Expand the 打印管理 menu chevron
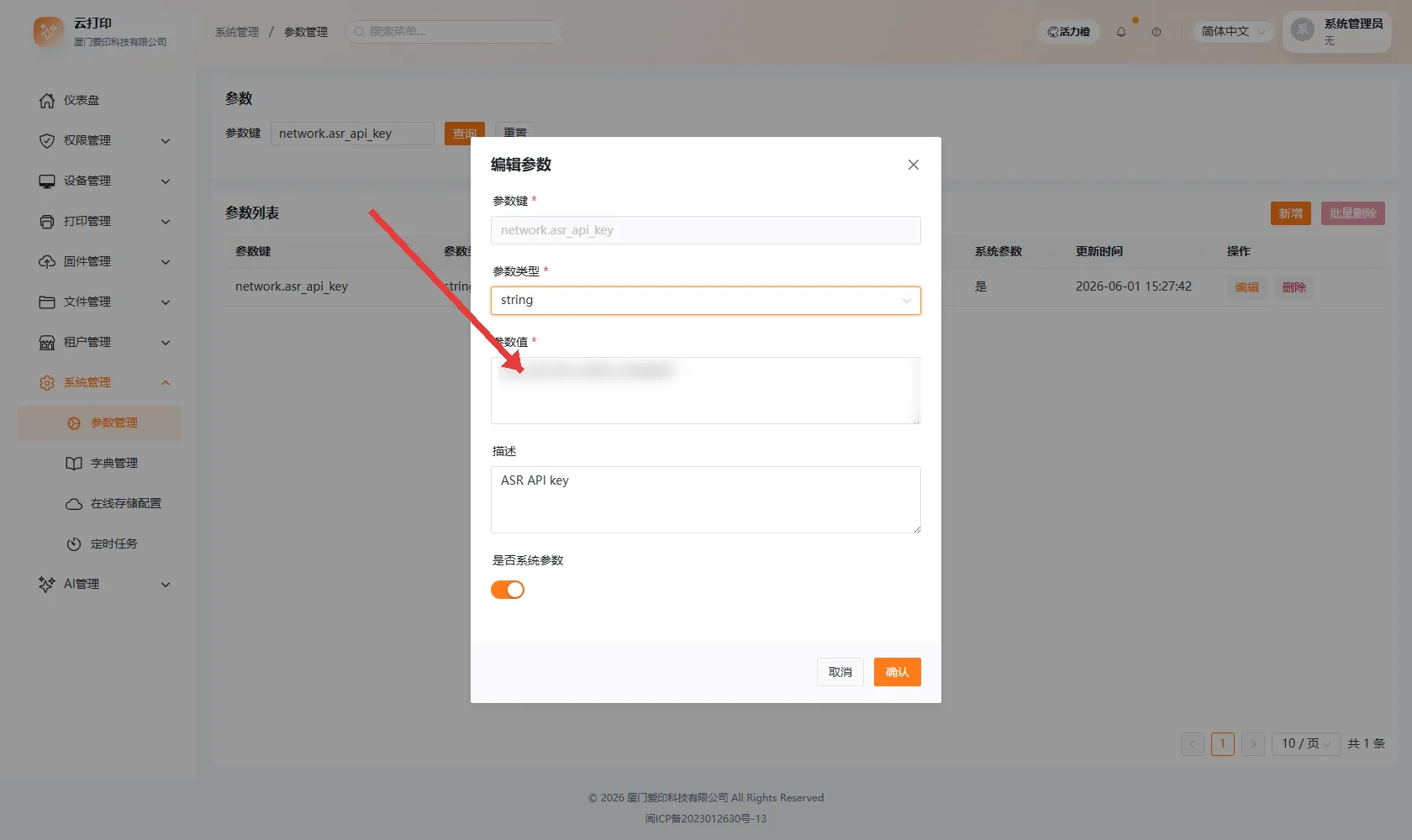1412x840 pixels. 166,222
